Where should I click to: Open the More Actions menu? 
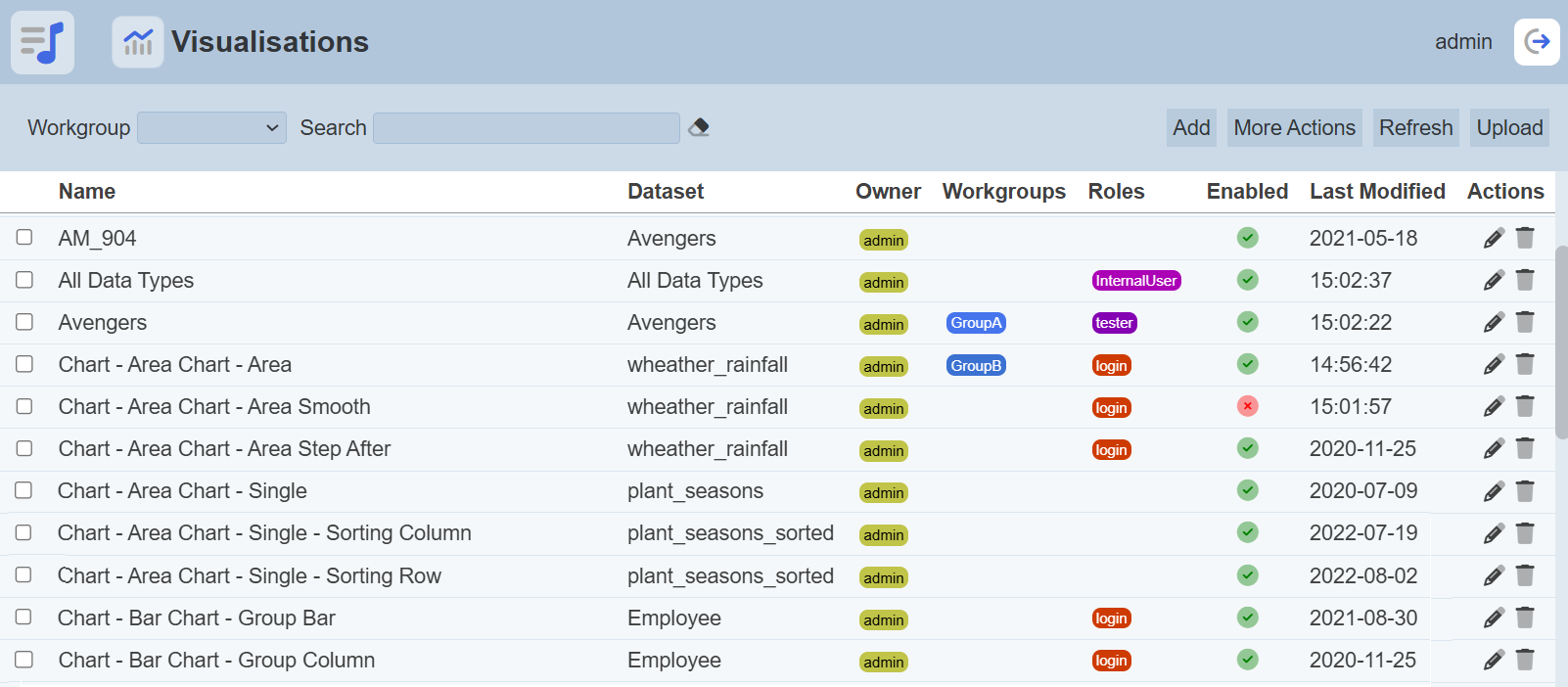coord(1294,128)
